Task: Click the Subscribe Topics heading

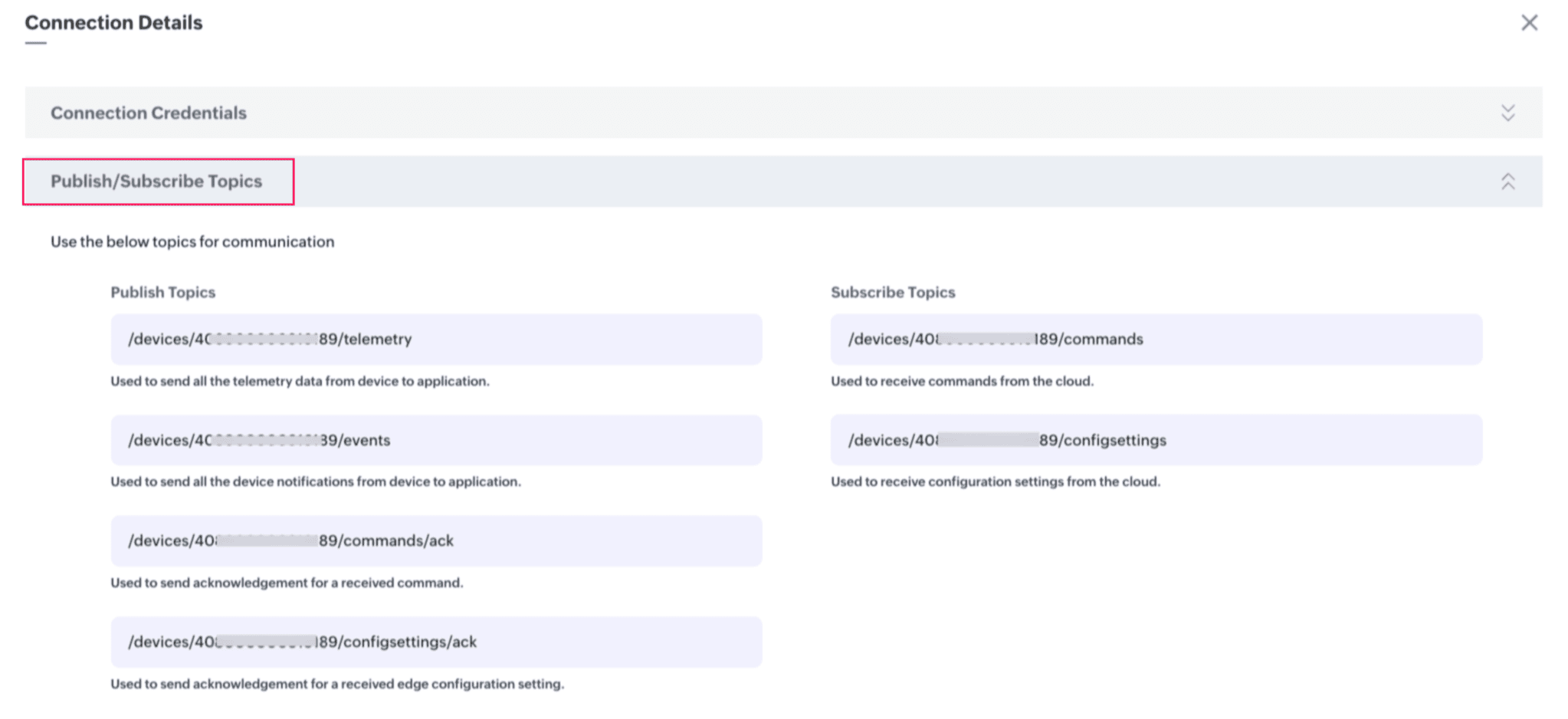Action: tap(893, 292)
